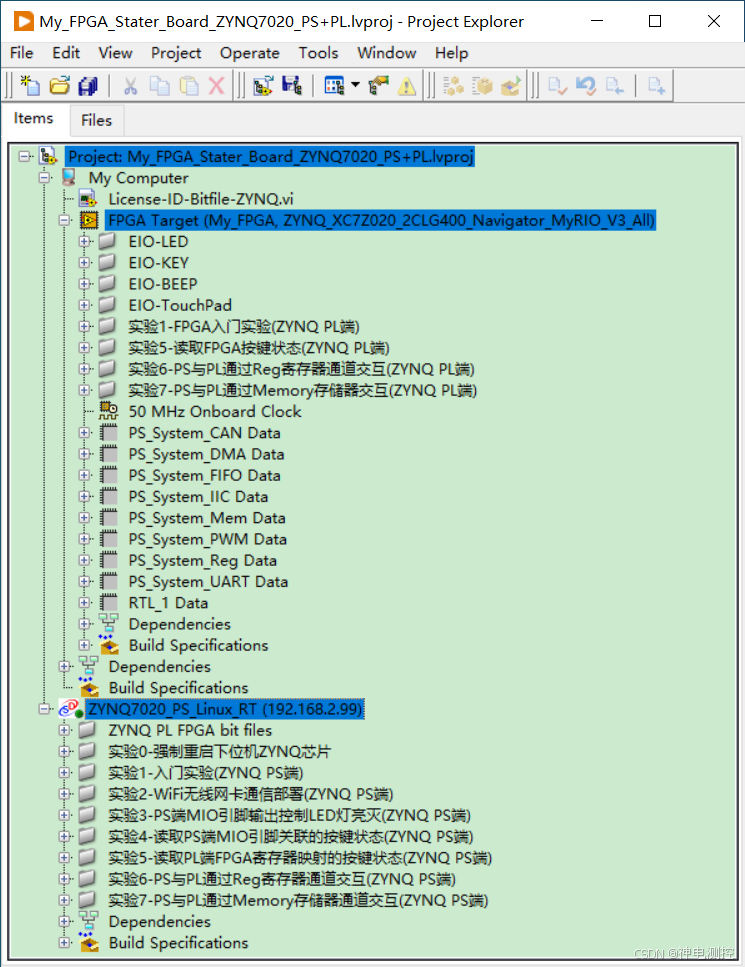Click the Copy toolbar icon
This screenshot has width=745, height=967.
pyautogui.click(x=160, y=85)
